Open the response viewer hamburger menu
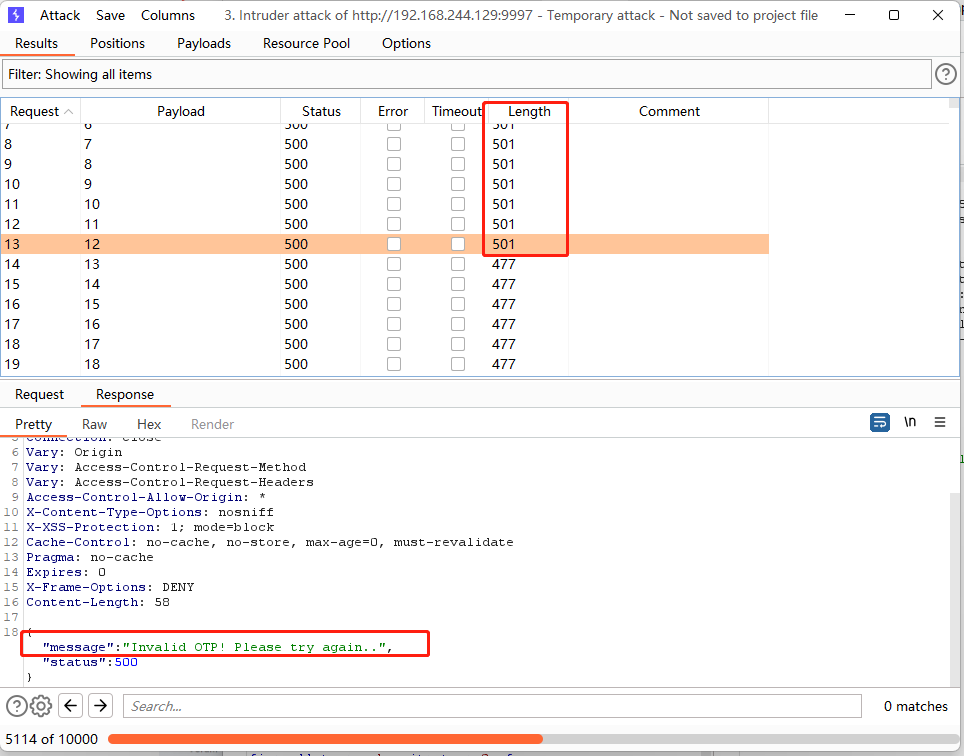 [x=940, y=422]
